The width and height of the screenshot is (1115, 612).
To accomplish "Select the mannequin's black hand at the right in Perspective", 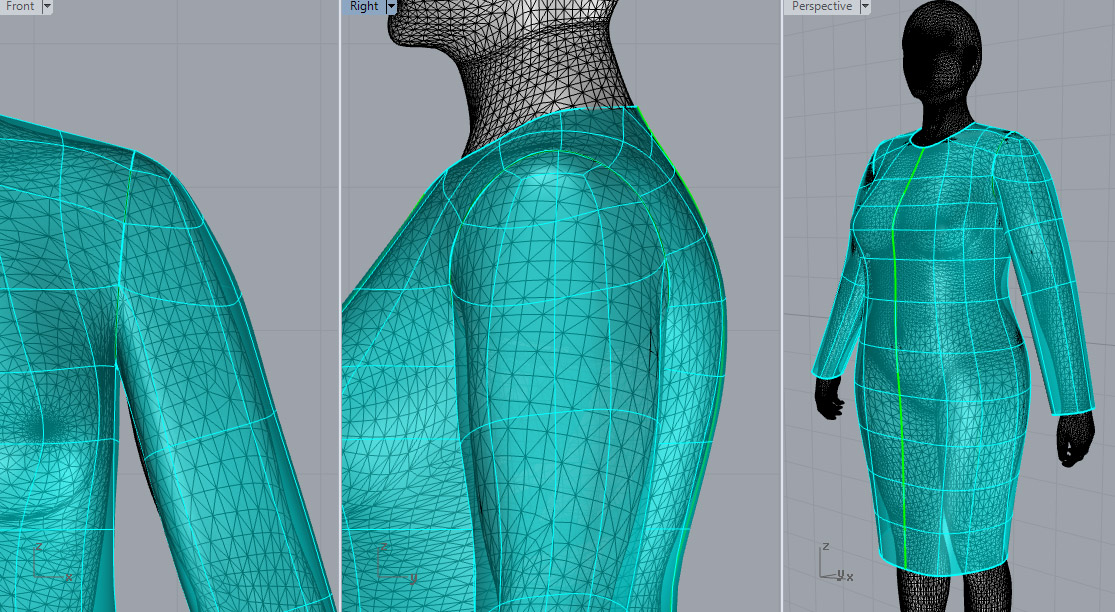I will tap(1072, 445).
